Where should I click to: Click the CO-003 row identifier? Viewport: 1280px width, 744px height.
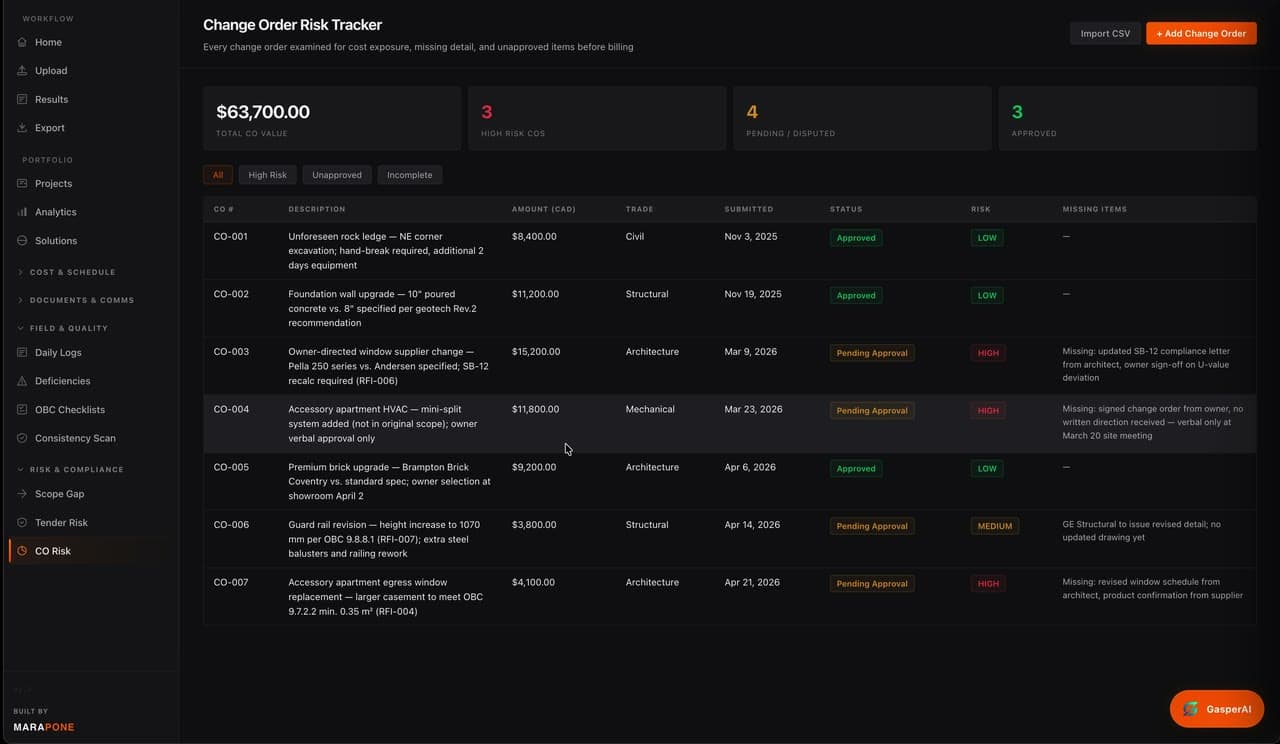[230, 352]
